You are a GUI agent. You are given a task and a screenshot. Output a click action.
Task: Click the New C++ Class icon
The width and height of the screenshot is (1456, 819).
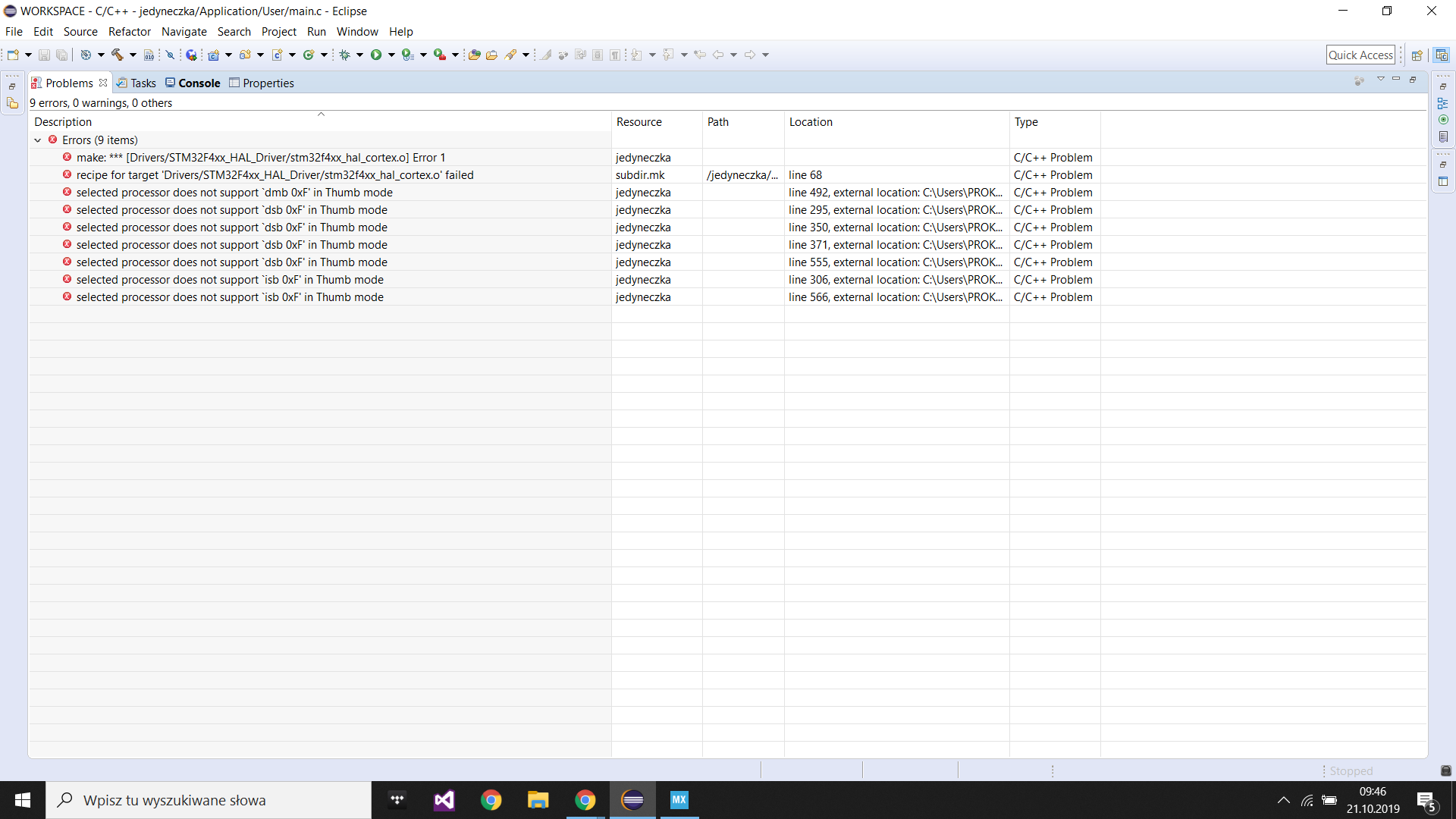tap(309, 55)
